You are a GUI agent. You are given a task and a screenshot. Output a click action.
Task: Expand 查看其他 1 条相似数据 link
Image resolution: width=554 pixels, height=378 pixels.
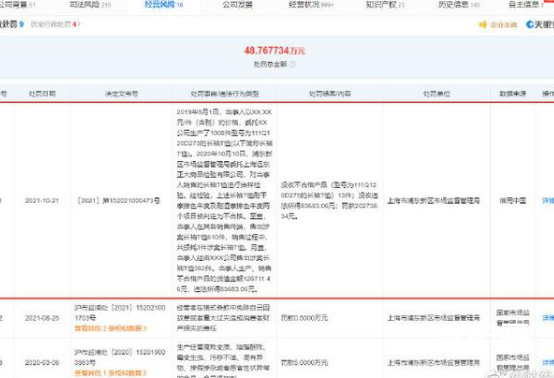click(x=111, y=373)
